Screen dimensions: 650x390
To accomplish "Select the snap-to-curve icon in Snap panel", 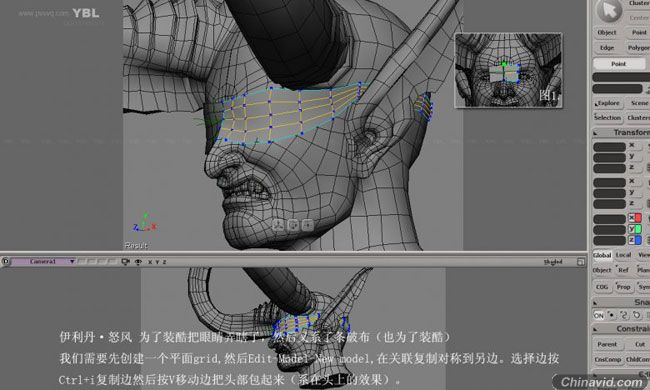I will pos(624,315).
